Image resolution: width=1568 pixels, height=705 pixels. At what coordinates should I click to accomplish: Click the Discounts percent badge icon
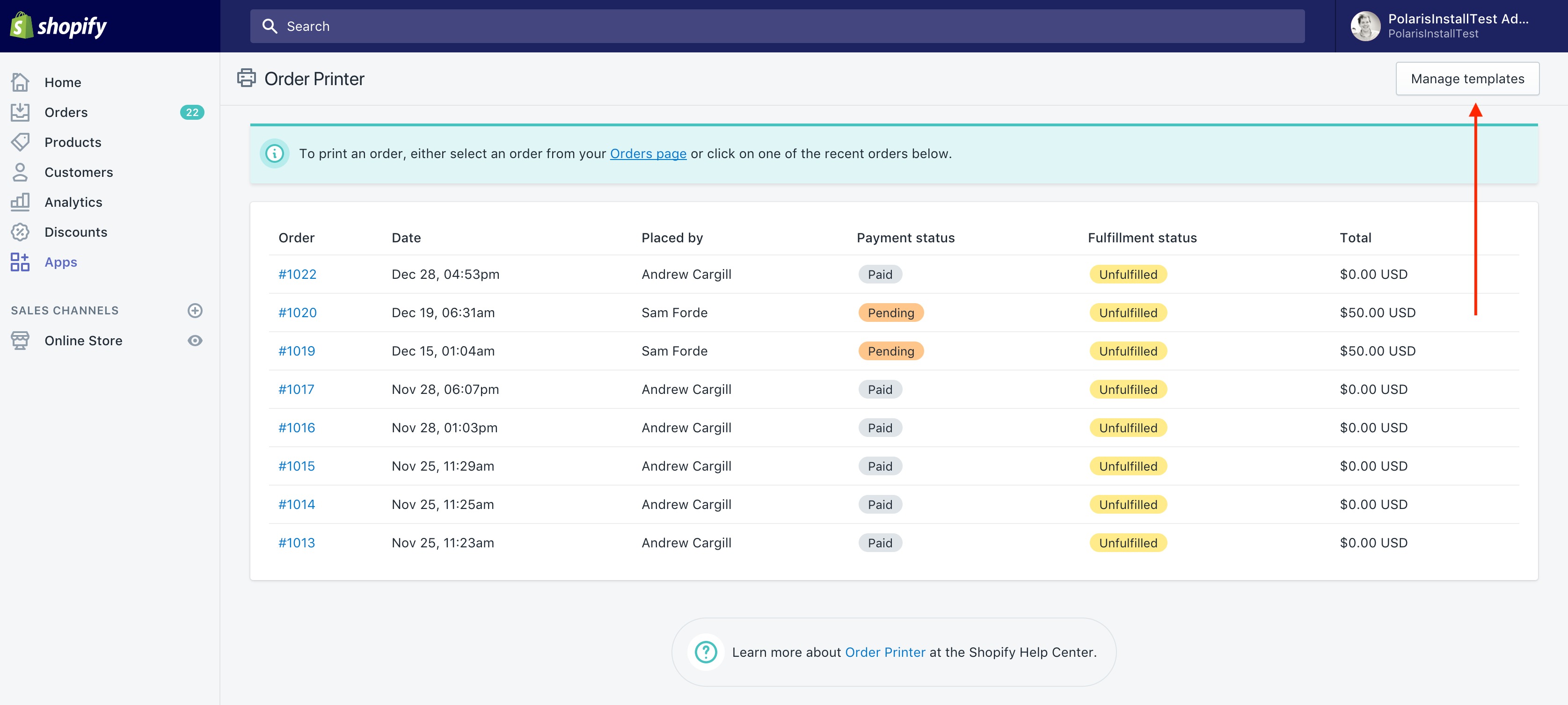(x=20, y=232)
